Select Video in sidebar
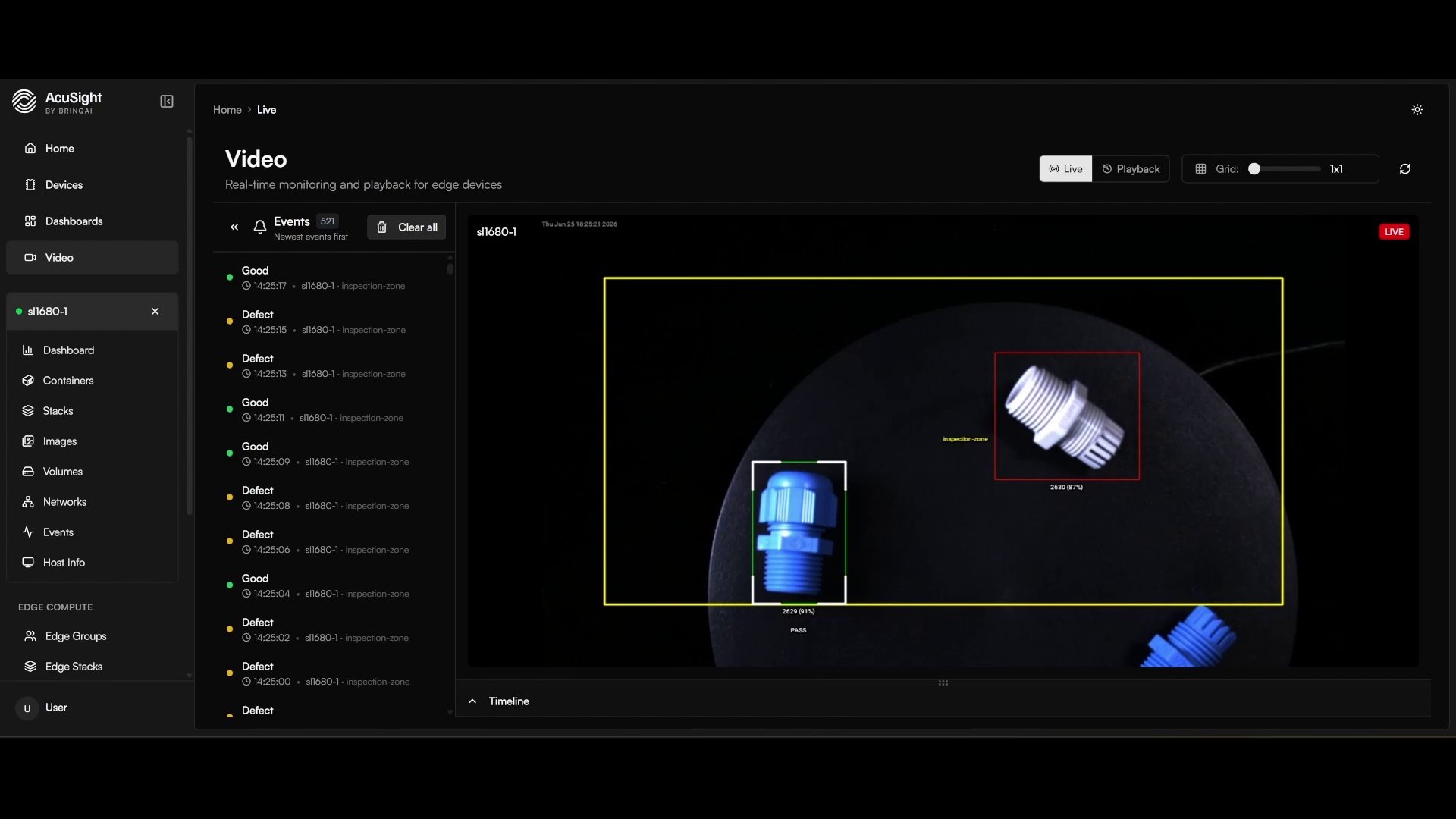This screenshot has height=819, width=1456. point(93,258)
